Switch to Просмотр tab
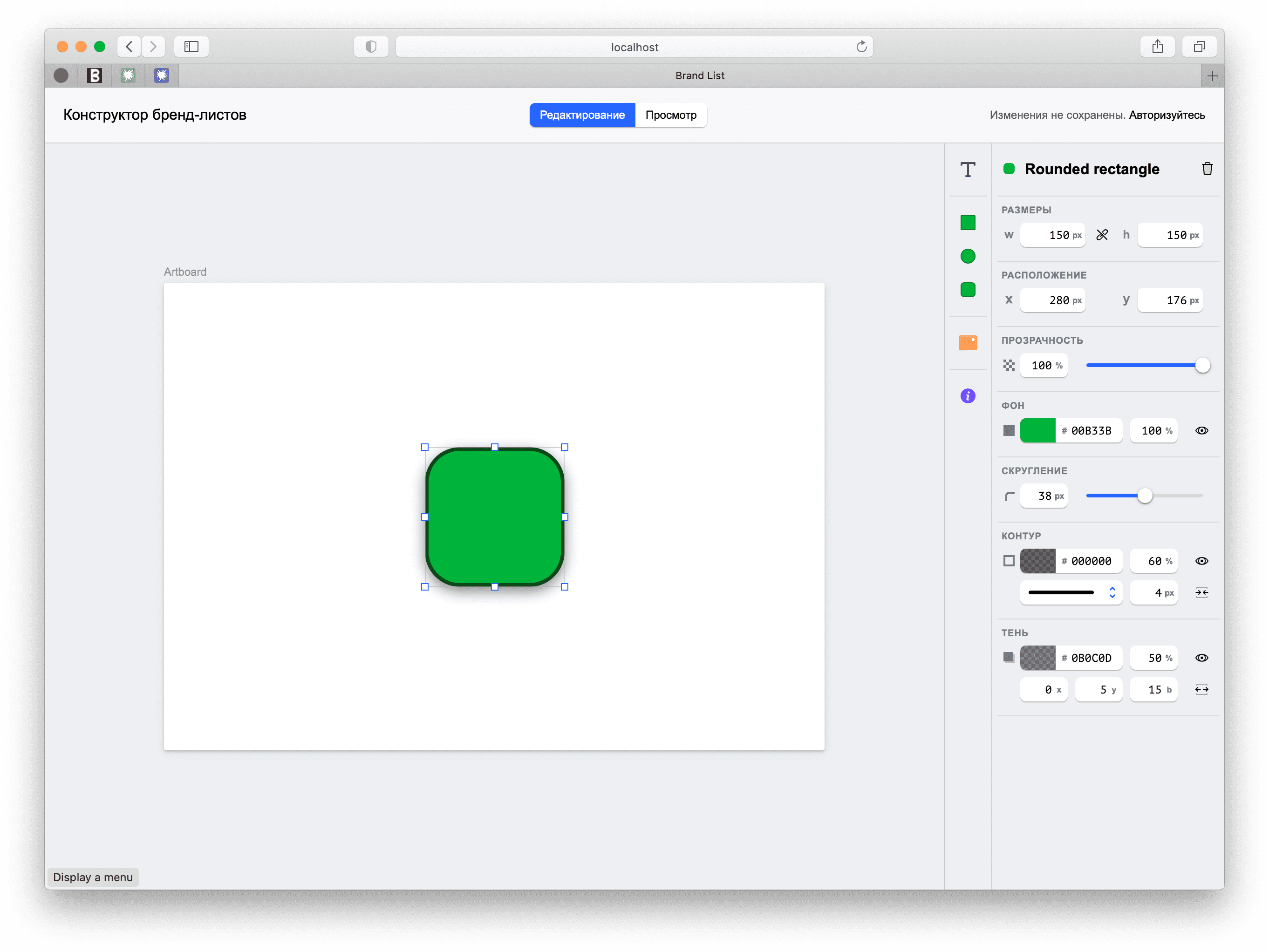Screen dimensions: 1269x952 point(671,114)
